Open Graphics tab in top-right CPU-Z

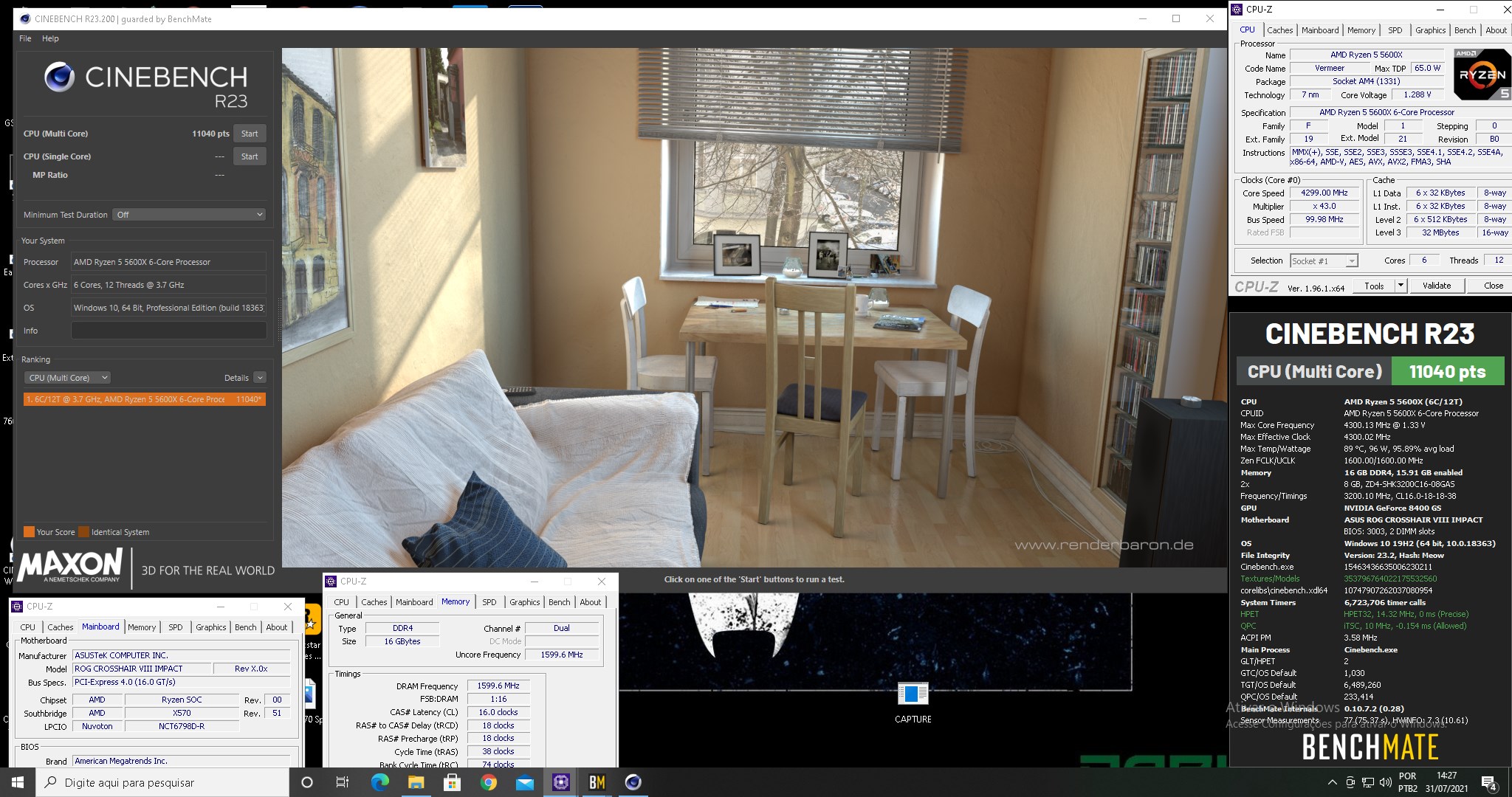pos(1430,30)
